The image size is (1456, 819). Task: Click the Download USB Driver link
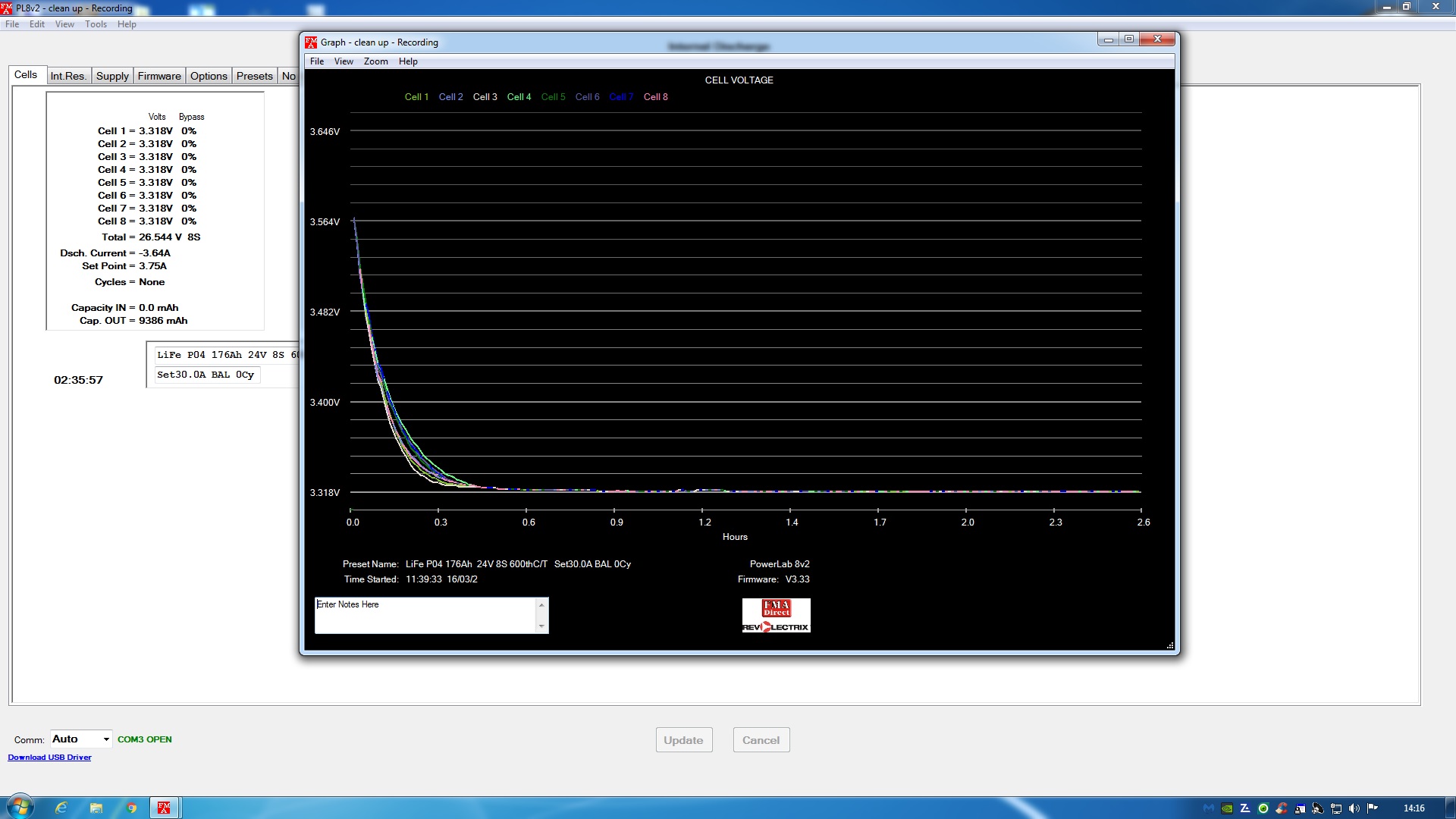click(49, 758)
